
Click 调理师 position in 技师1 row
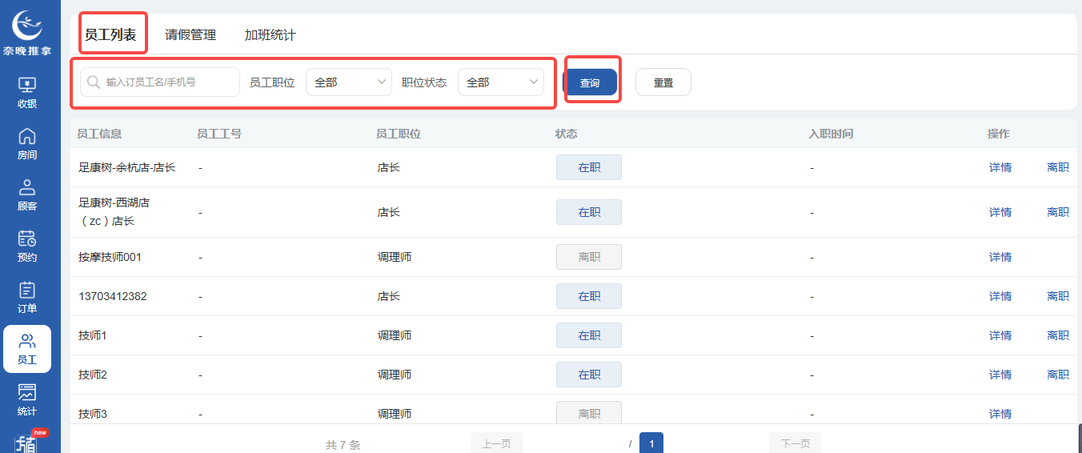tap(395, 336)
